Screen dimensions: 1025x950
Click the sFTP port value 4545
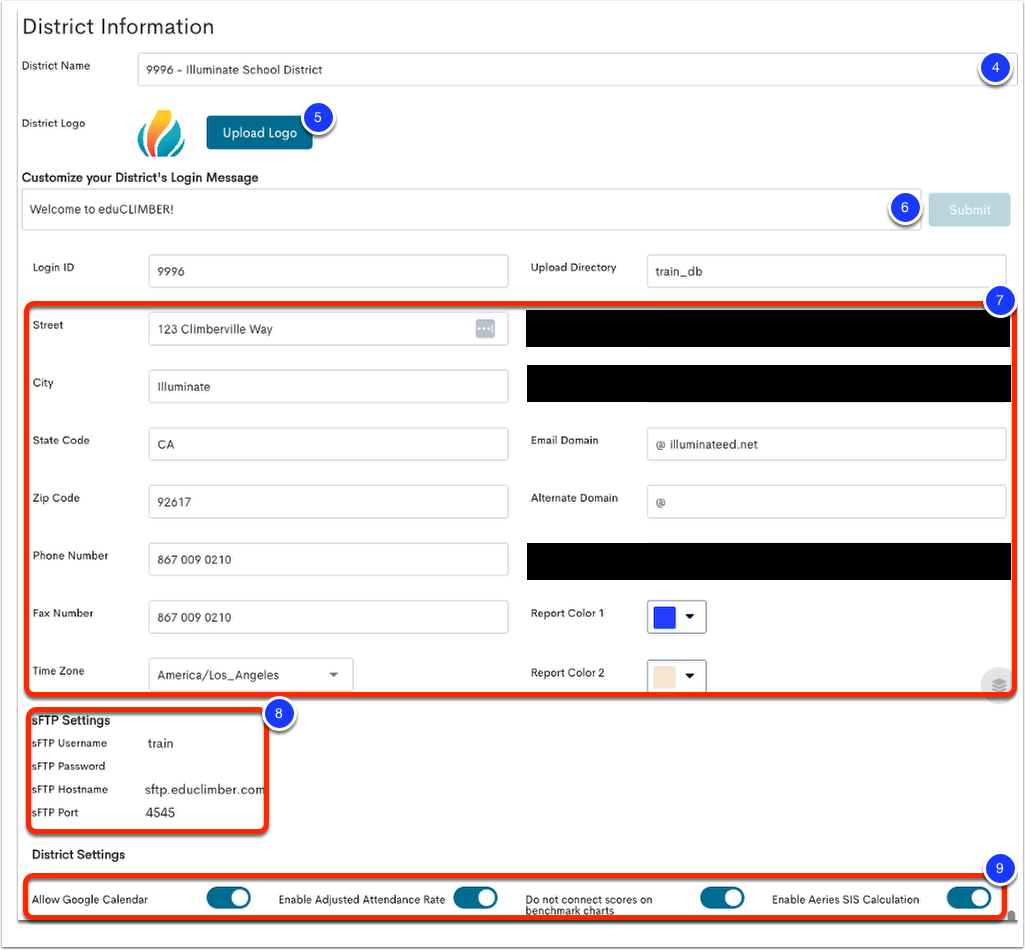tap(160, 812)
